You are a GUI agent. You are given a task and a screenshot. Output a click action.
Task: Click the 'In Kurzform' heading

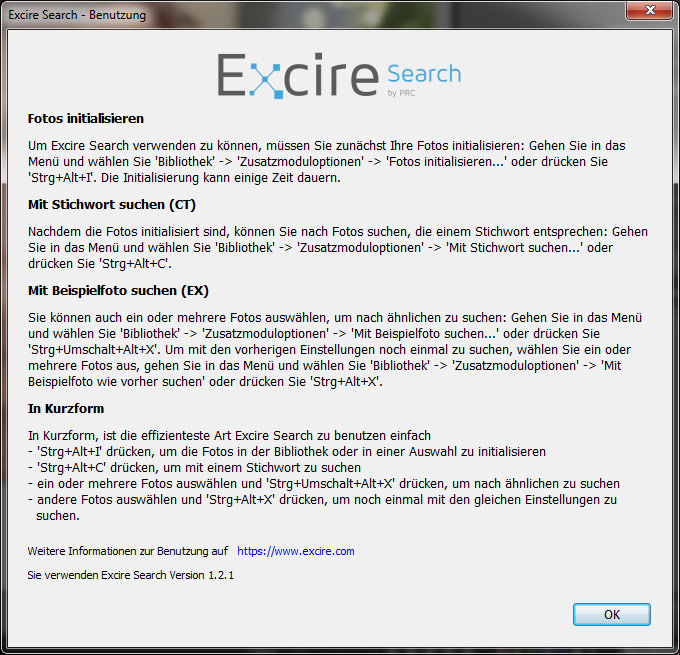(66, 409)
